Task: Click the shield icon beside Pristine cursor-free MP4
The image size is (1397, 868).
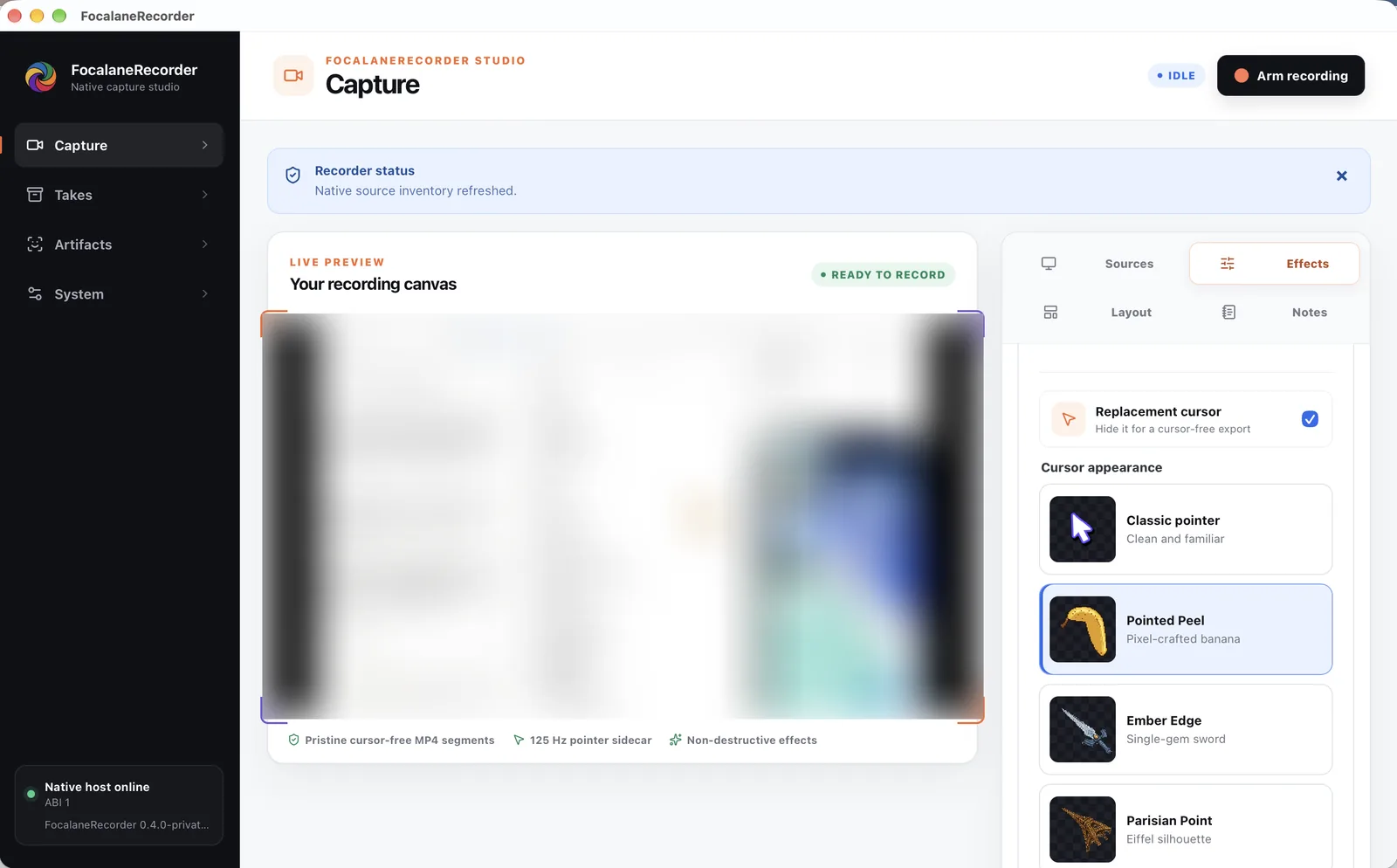Action: [x=294, y=740]
